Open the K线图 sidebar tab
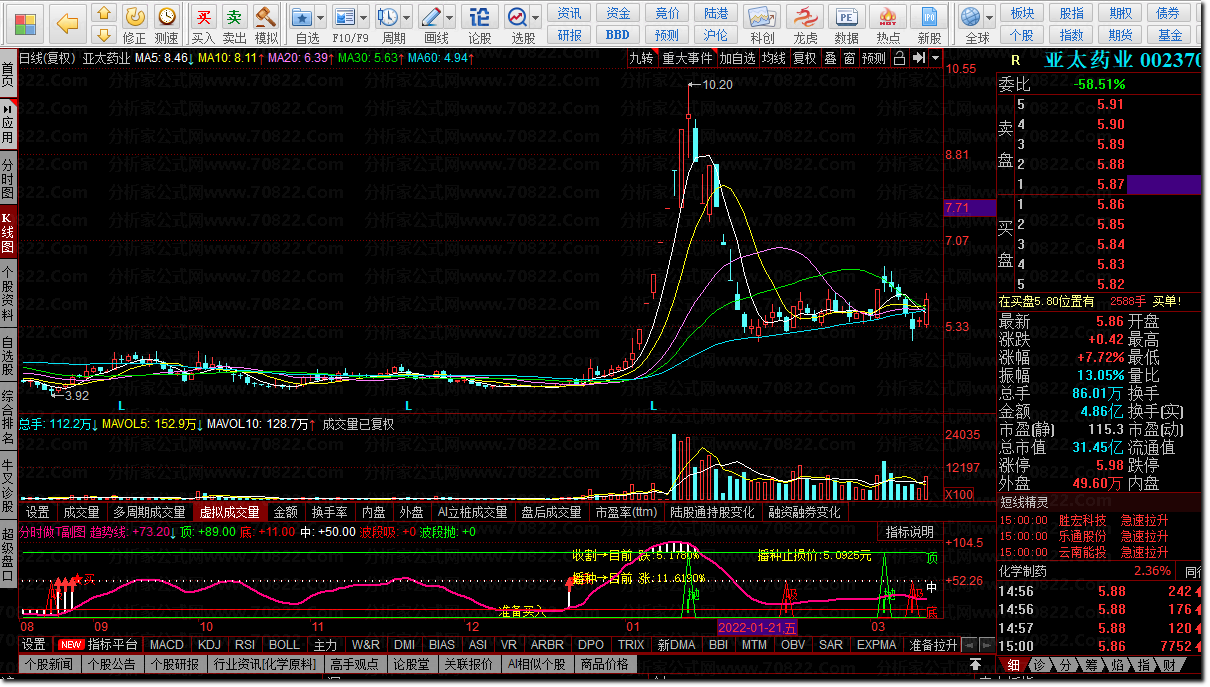Viewport: 1210px width, 687px height. [x=8, y=233]
